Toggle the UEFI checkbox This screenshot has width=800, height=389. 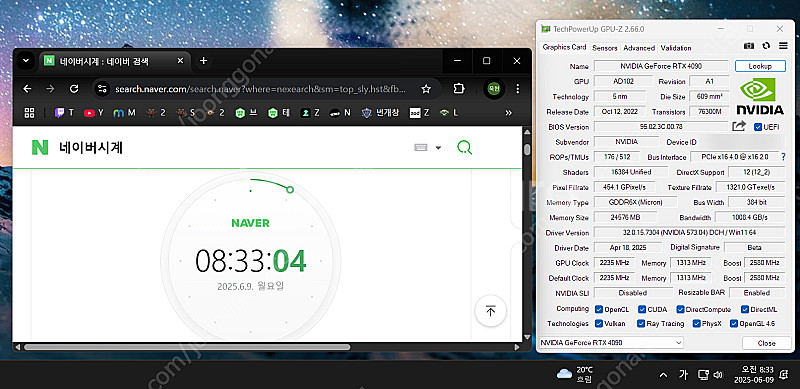758,127
